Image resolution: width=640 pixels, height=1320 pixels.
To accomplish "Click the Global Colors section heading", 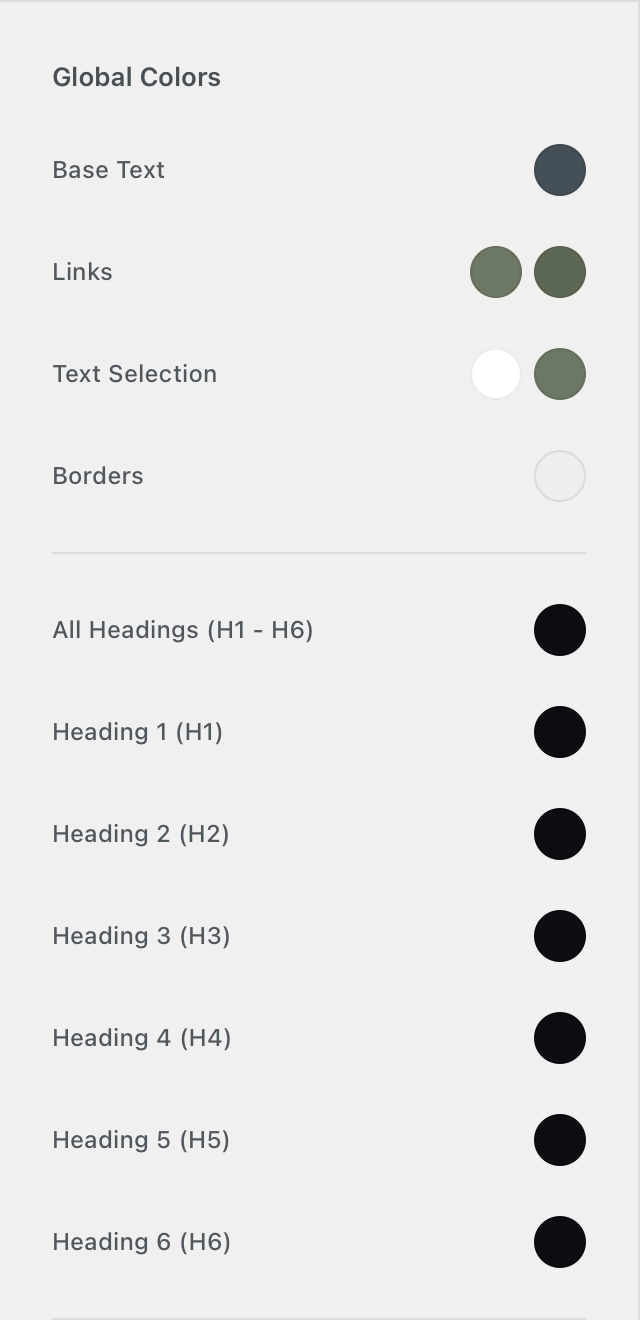I will tap(137, 77).
